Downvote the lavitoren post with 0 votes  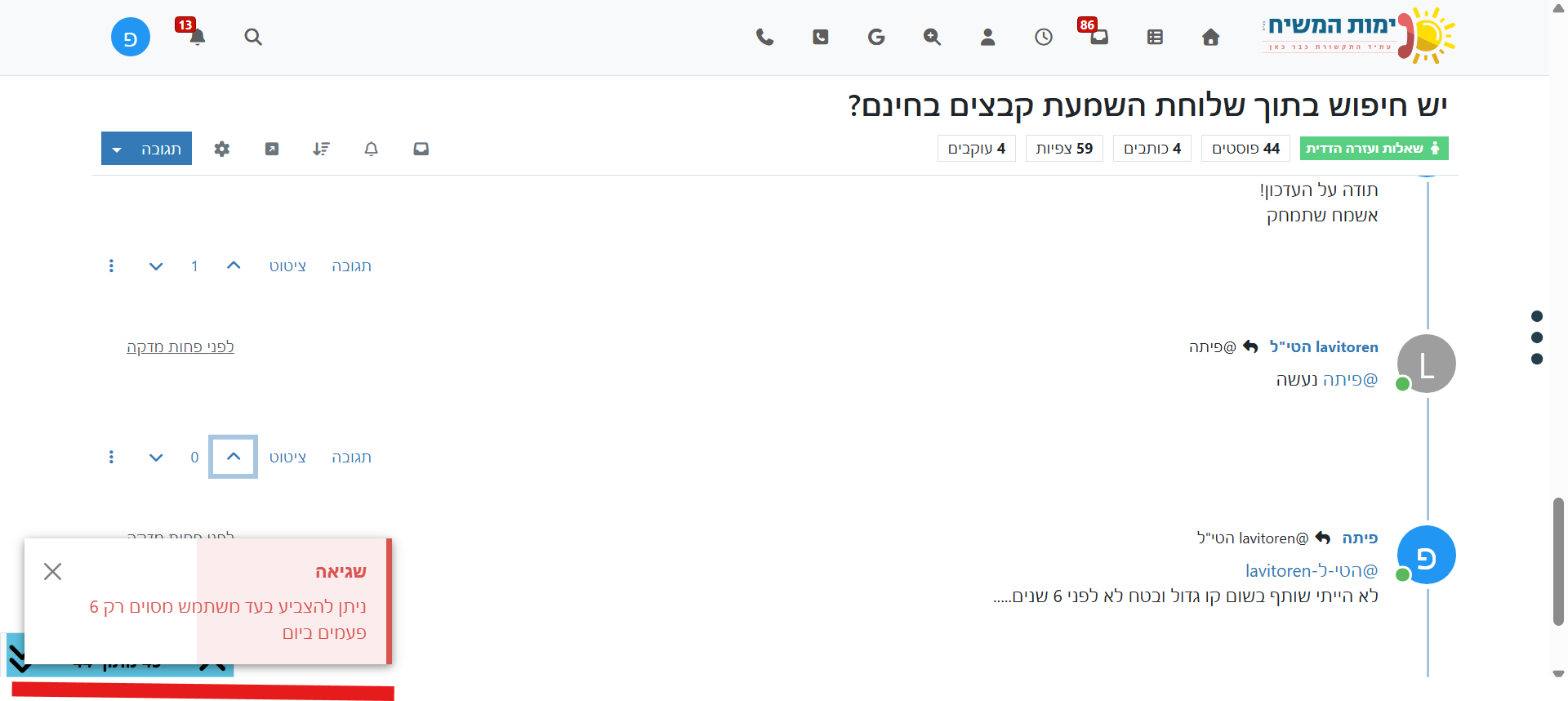point(156,458)
